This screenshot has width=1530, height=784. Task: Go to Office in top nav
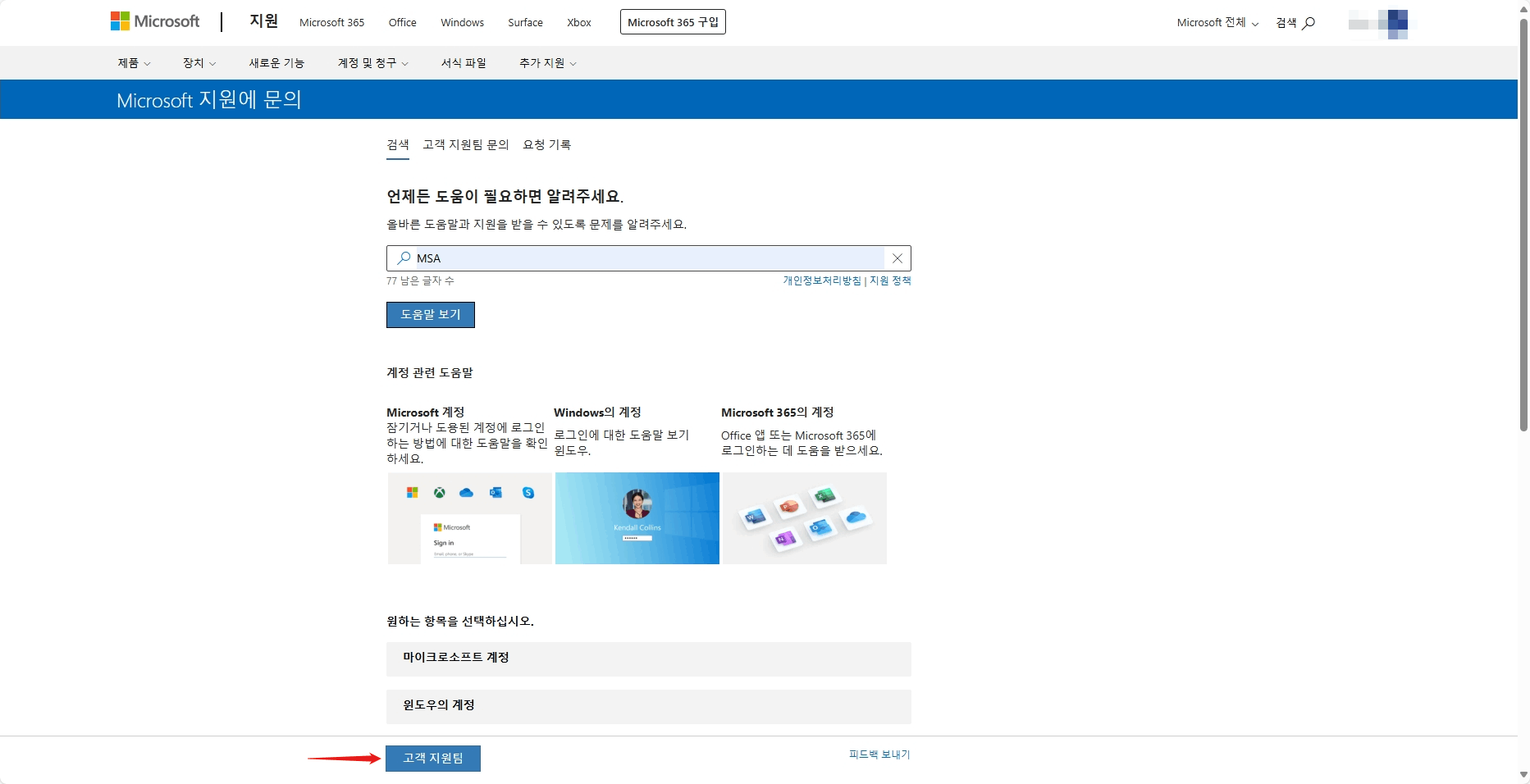point(402,23)
